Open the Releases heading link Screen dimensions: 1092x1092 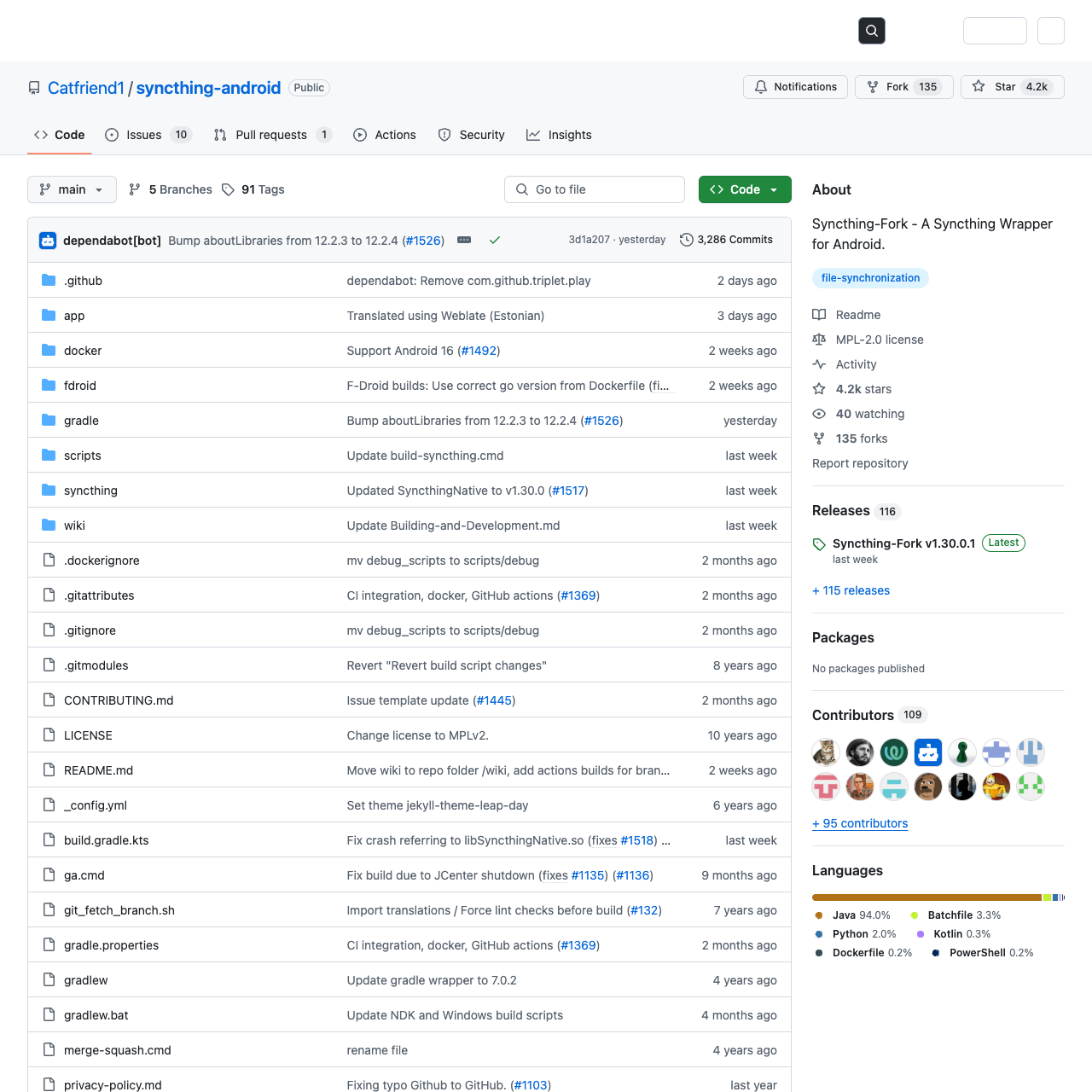[x=856, y=511]
